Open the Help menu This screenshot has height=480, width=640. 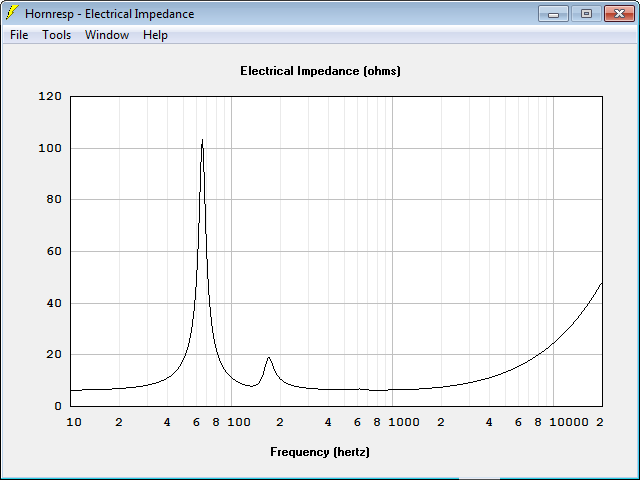click(155, 35)
